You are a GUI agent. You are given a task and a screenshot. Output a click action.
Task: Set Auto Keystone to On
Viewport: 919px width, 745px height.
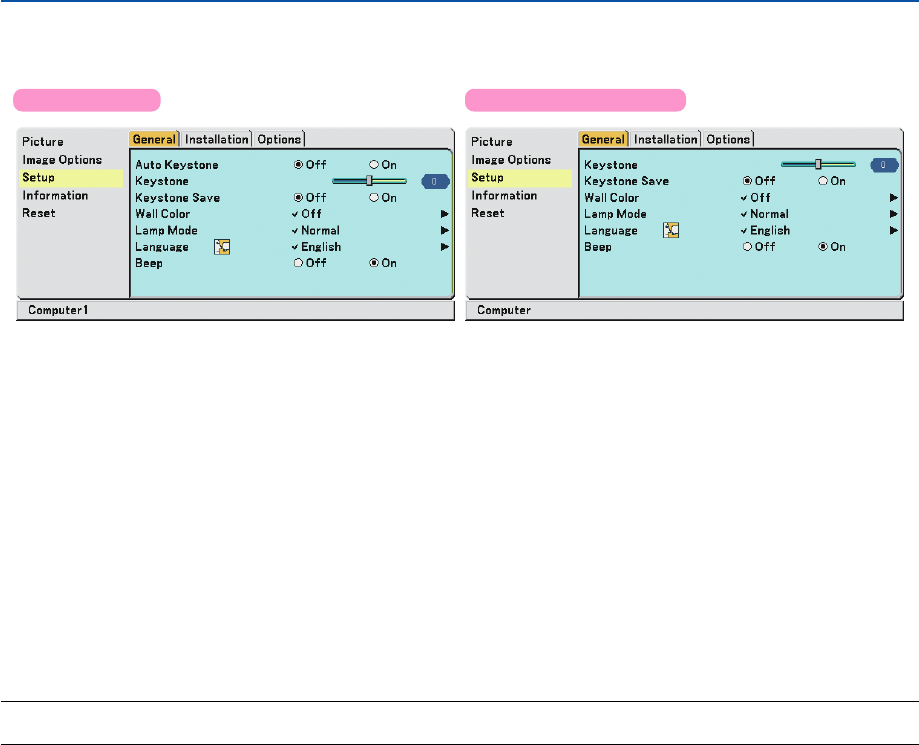pyautogui.click(x=383, y=165)
